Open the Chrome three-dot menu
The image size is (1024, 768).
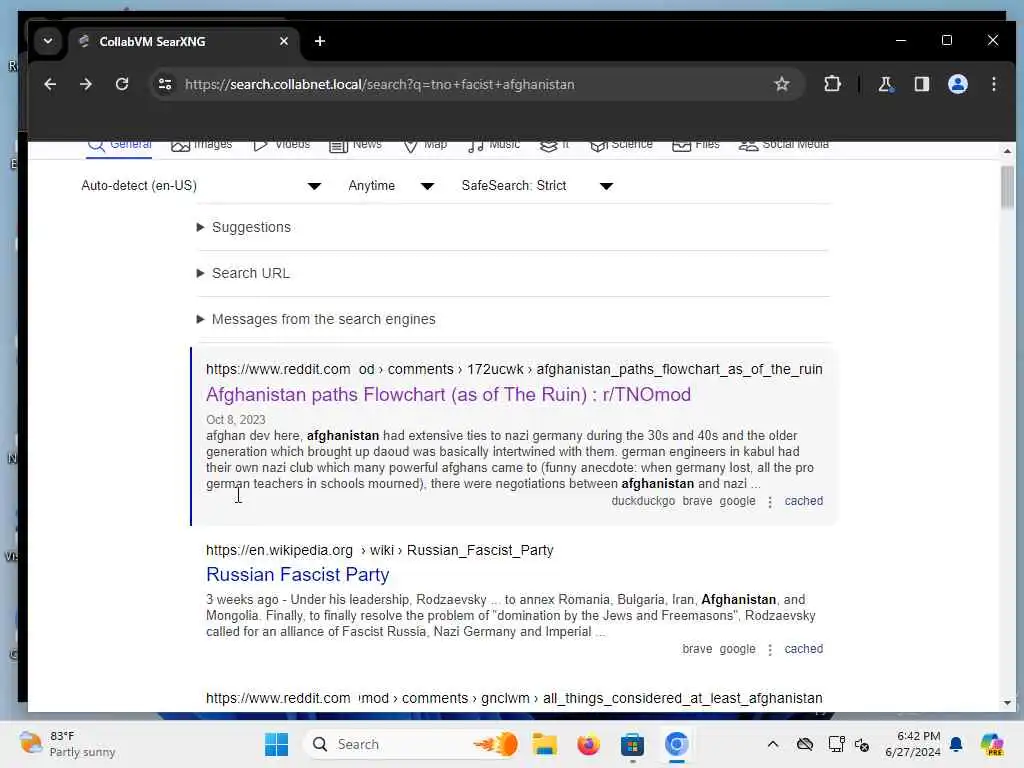click(993, 84)
